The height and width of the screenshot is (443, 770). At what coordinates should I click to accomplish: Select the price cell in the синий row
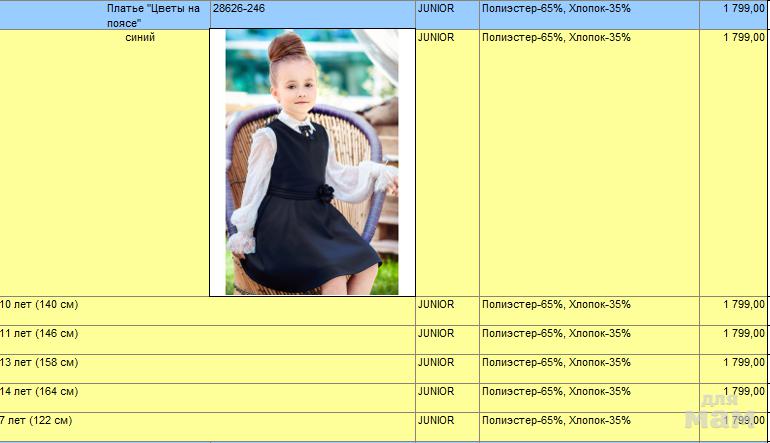click(x=743, y=37)
